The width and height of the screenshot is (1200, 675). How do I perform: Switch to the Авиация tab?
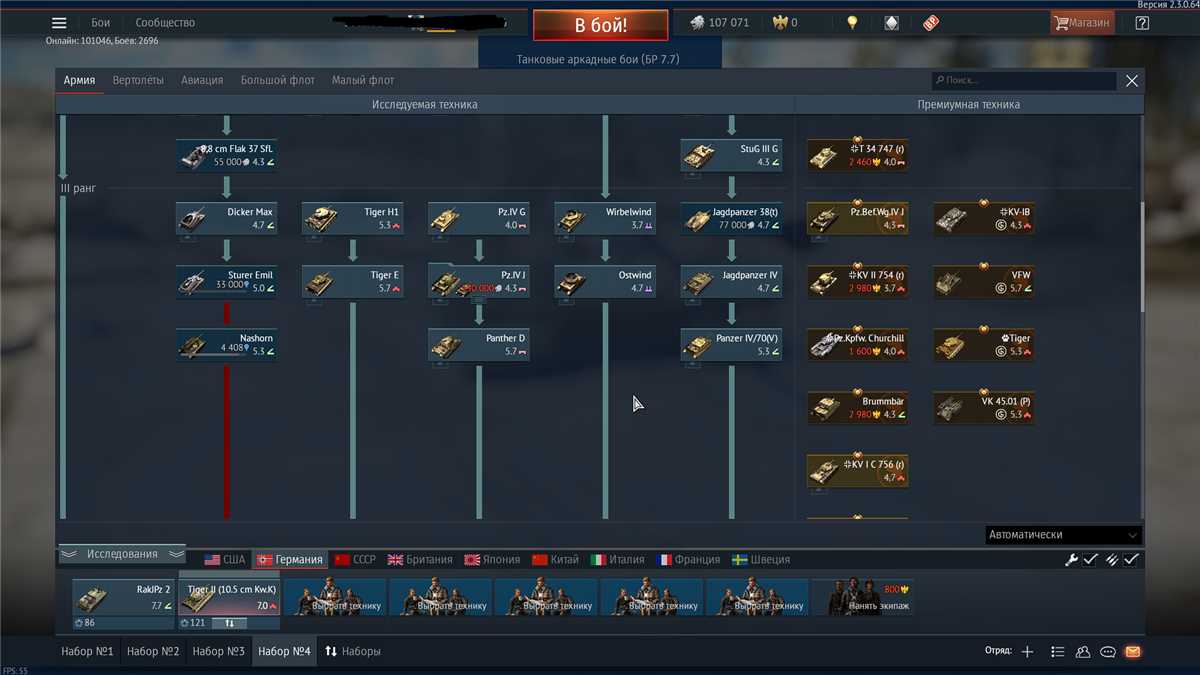click(x=202, y=80)
